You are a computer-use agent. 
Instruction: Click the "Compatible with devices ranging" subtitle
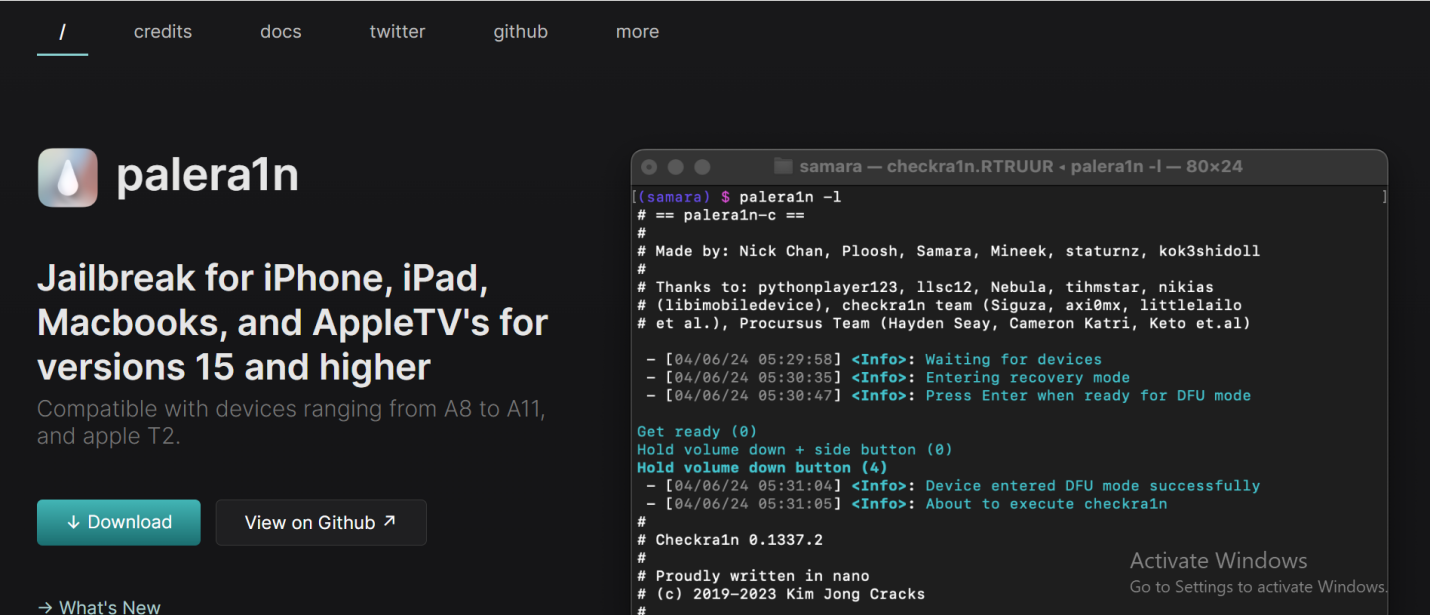pos(291,422)
